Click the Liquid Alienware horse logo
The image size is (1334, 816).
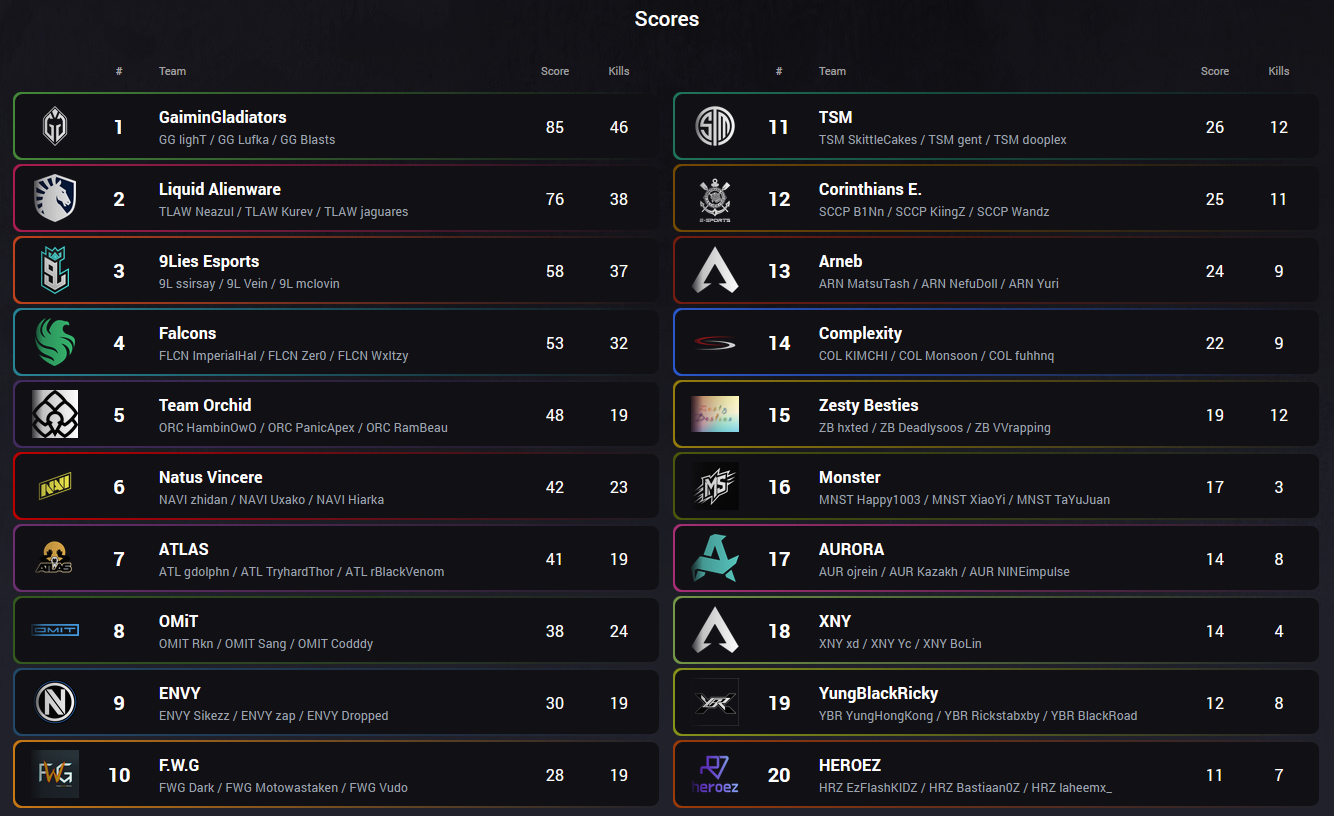point(55,199)
